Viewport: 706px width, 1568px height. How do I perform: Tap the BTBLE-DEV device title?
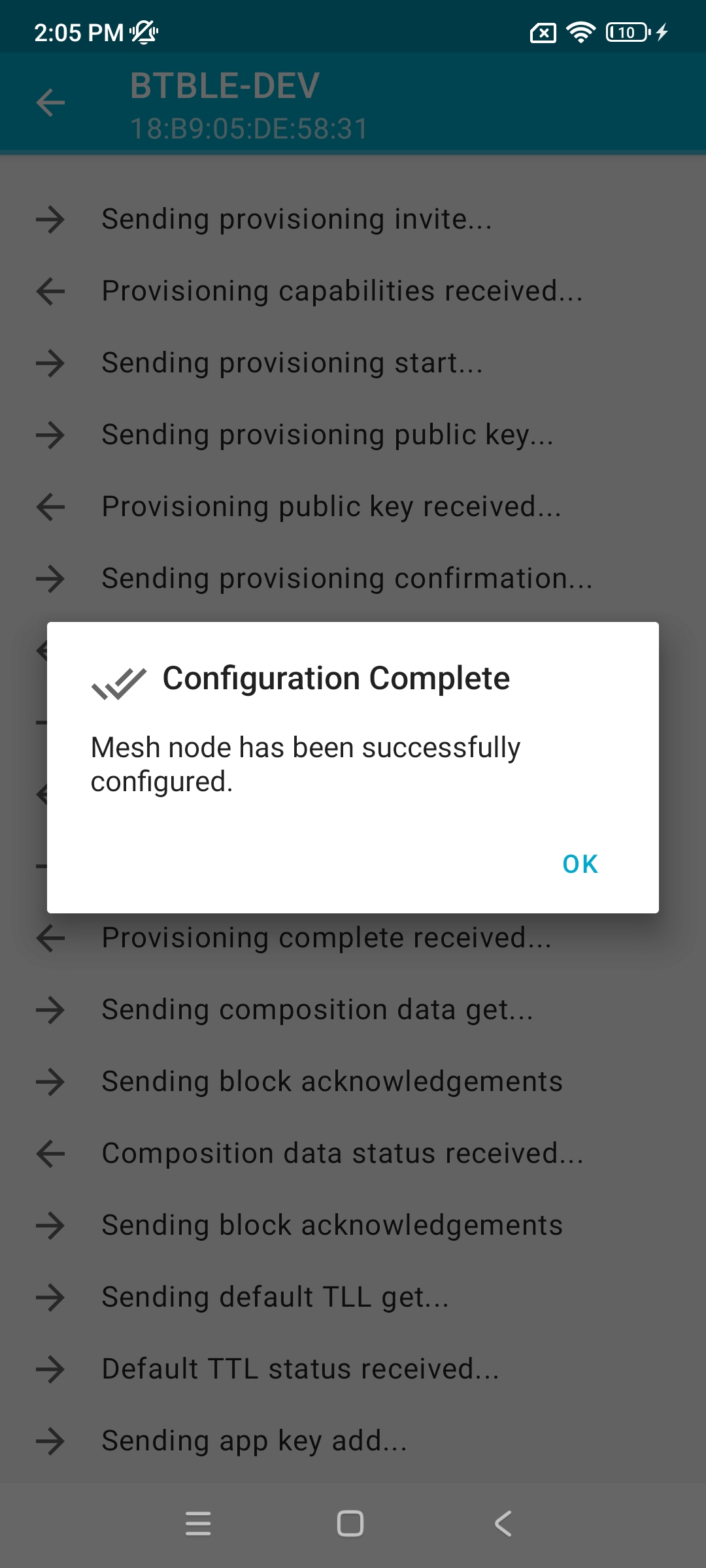pyautogui.click(x=224, y=86)
